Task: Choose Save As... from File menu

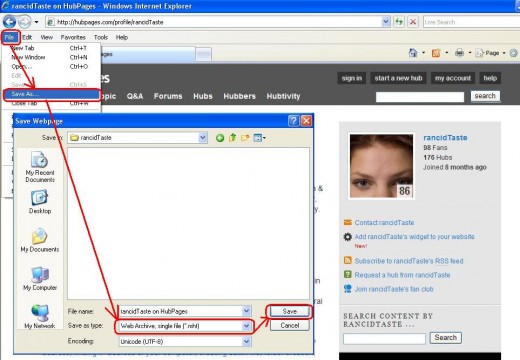Action: [51, 94]
